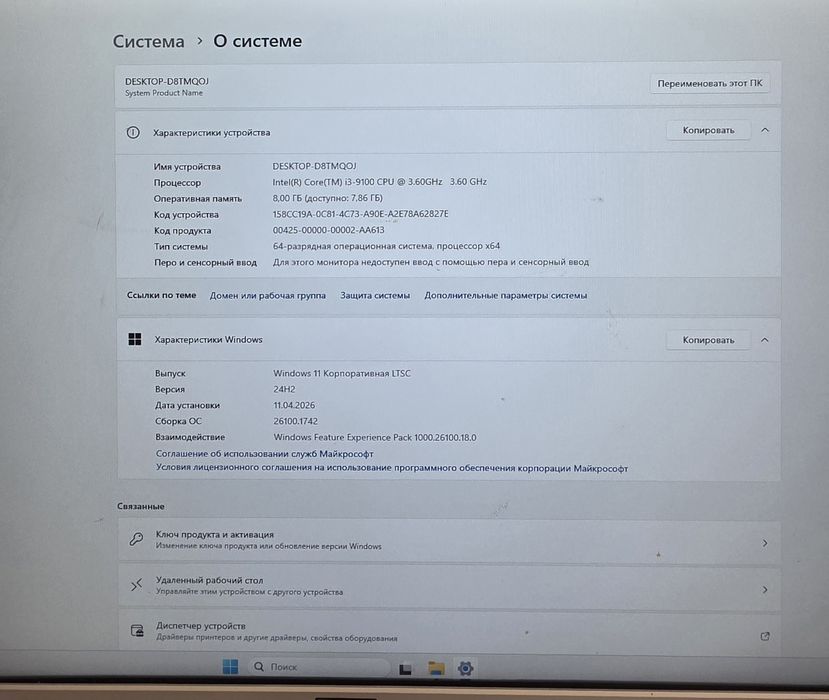Click the Диспетчер устройств icon
Image resolution: width=829 pixels, height=700 pixels.
(137, 631)
